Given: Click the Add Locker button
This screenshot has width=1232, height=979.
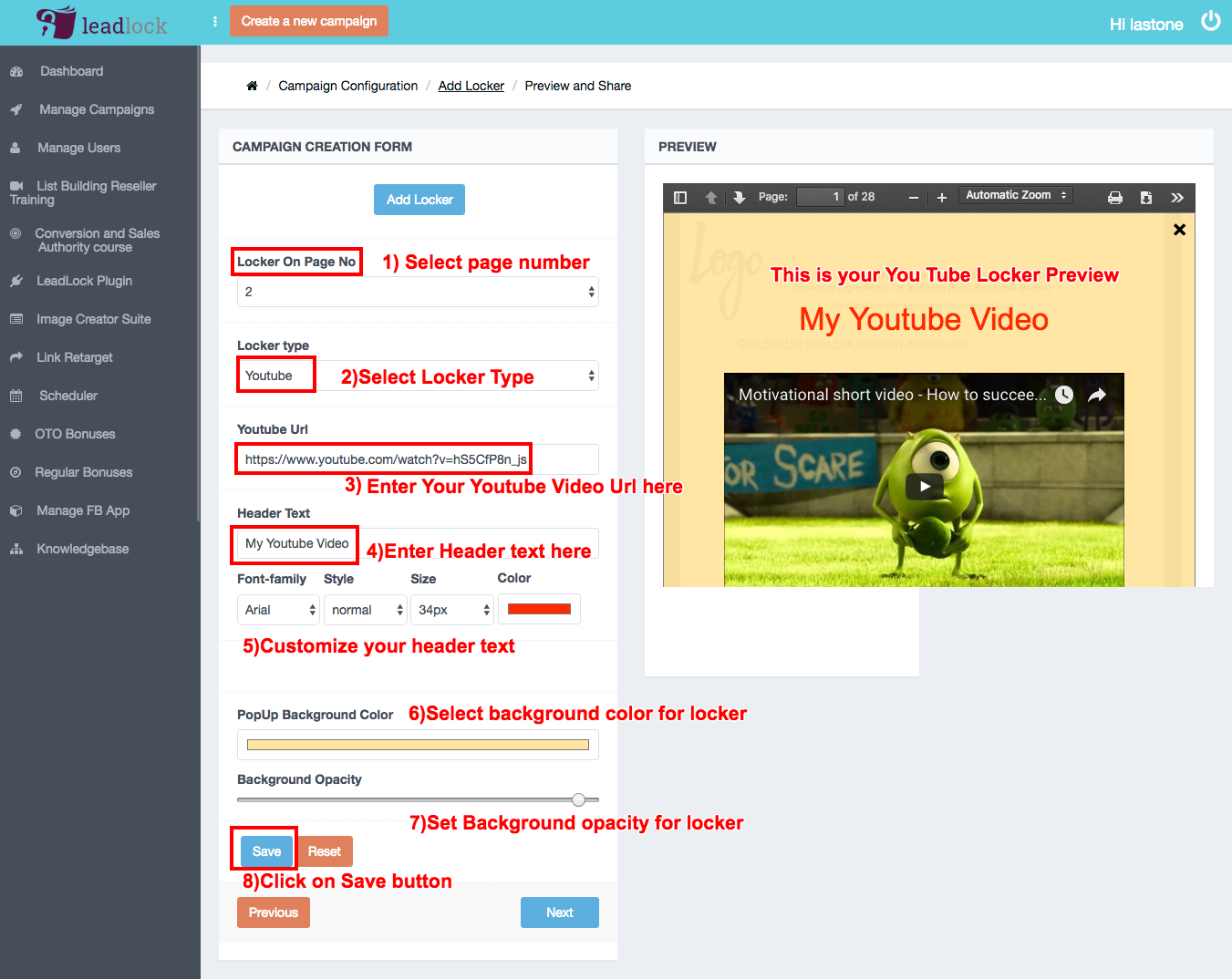Looking at the screenshot, I should click(419, 200).
